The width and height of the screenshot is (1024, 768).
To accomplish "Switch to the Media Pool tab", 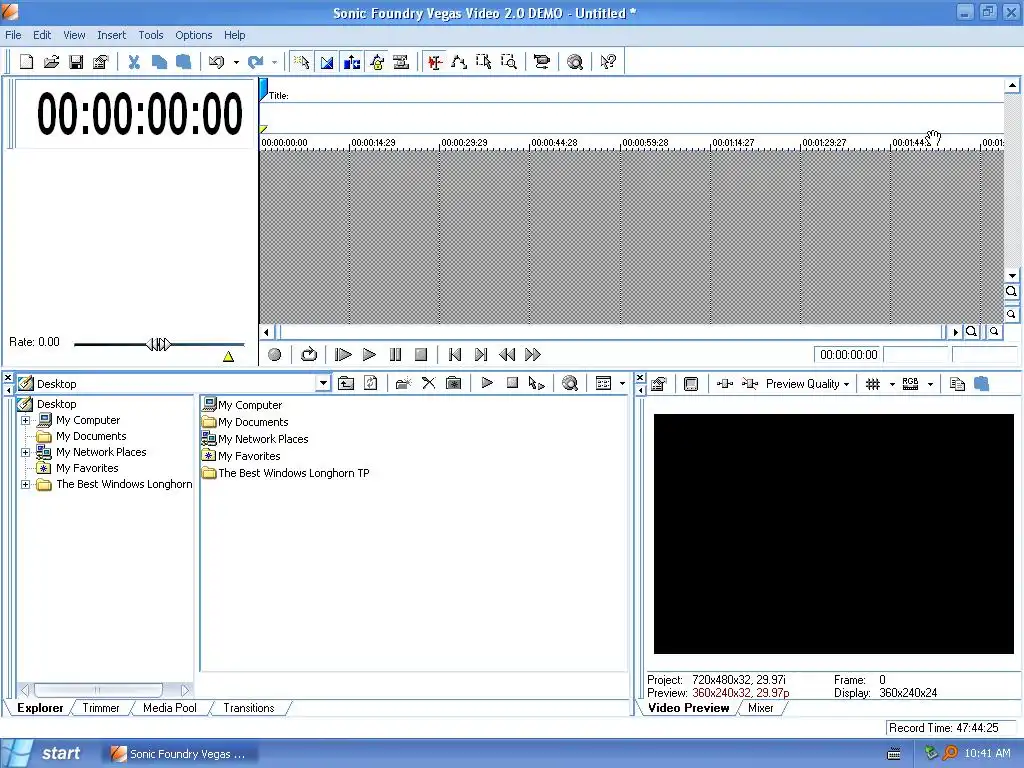I will [170, 708].
